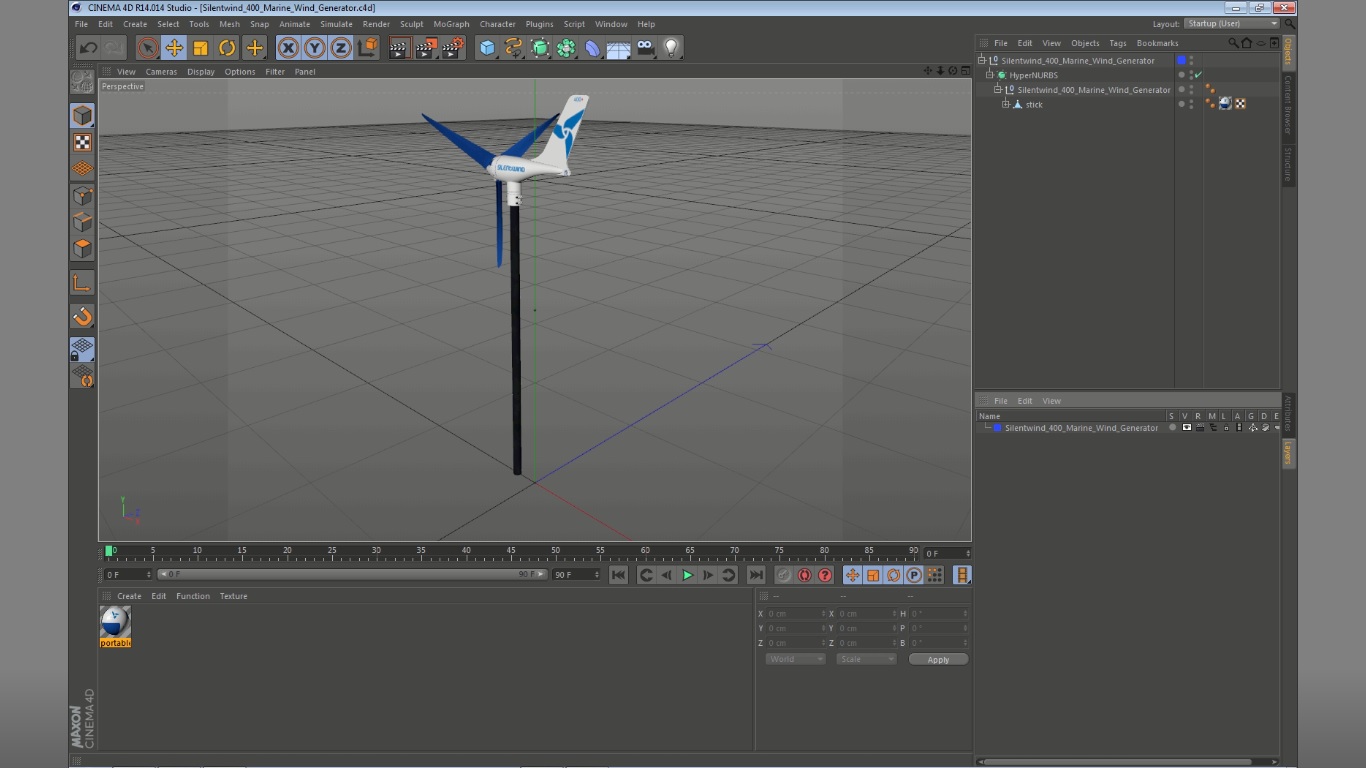Open the File menu in main menu bar

coord(81,24)
